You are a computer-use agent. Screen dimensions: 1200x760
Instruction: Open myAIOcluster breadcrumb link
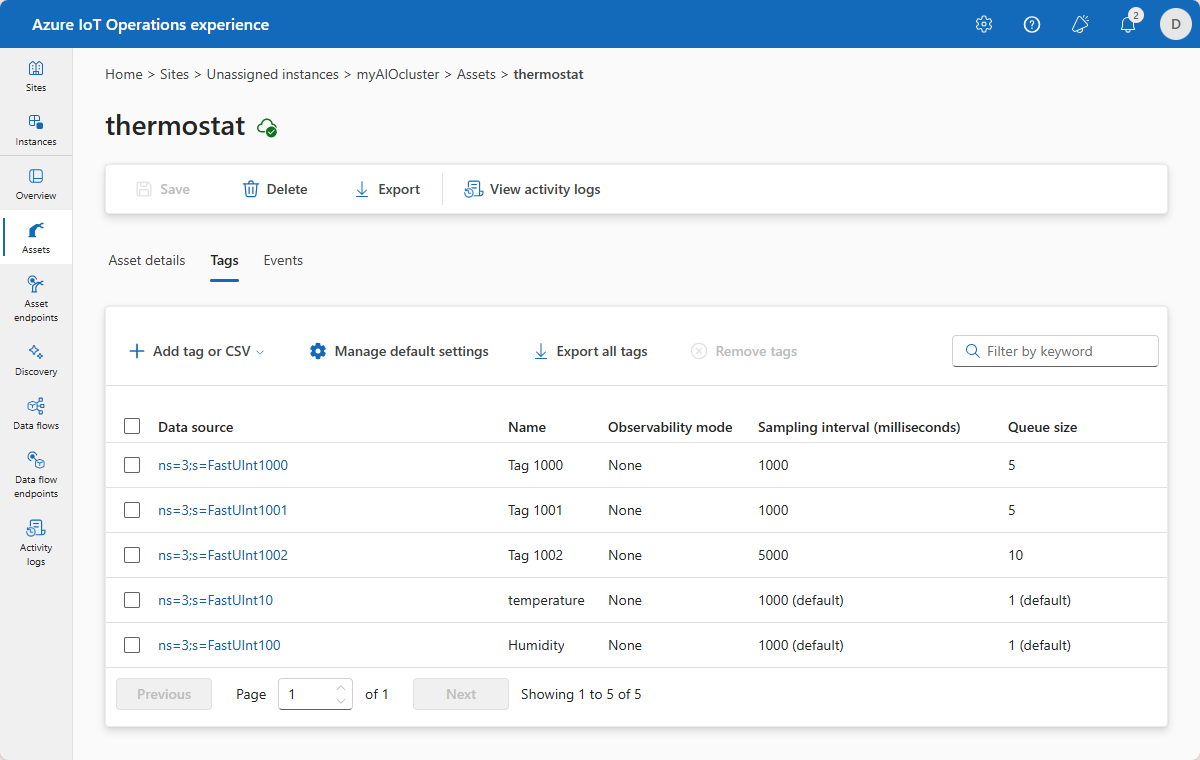[x=398, y=74]
